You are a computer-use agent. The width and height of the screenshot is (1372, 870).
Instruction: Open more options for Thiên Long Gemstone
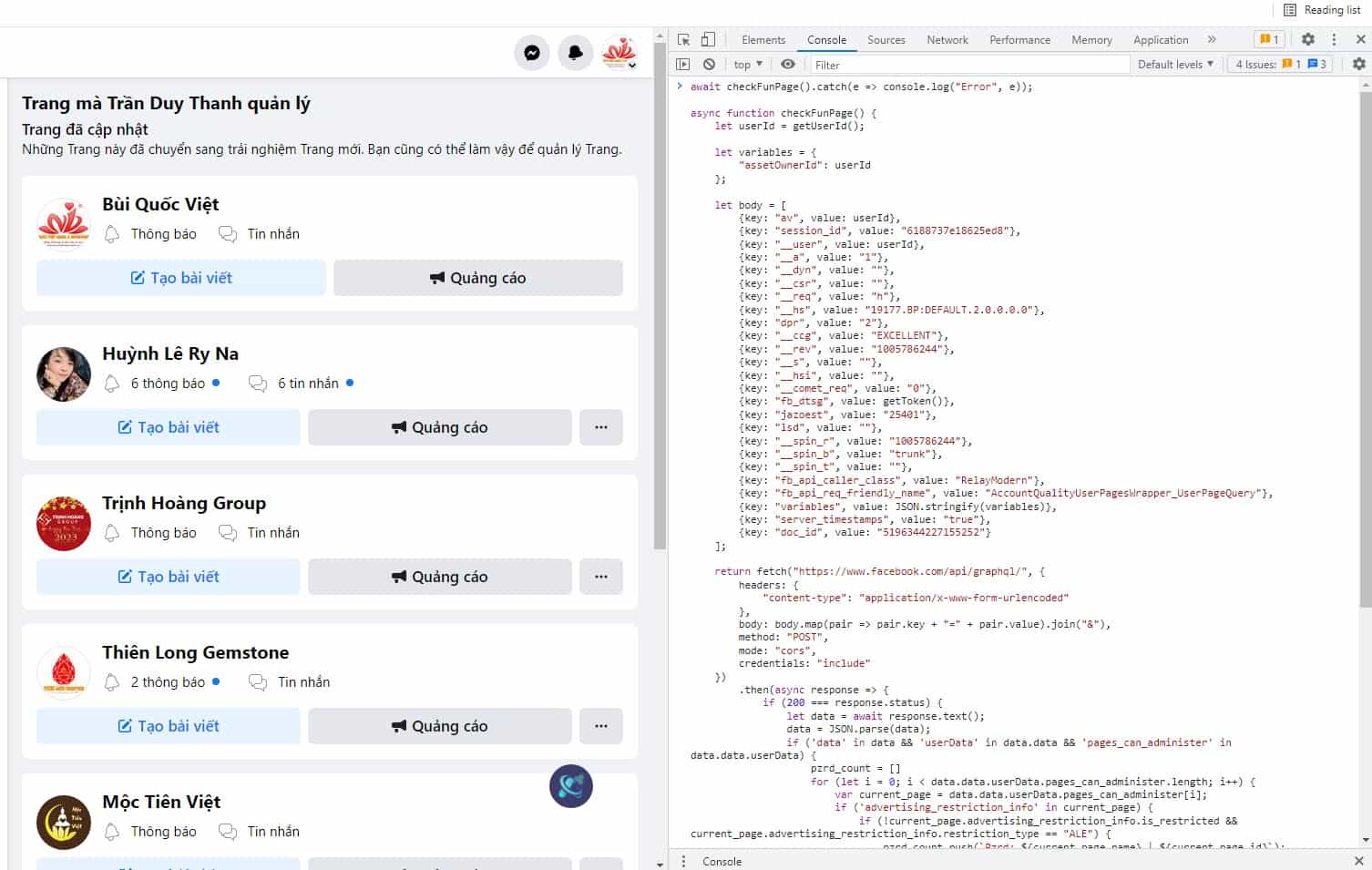coord(601,726)
